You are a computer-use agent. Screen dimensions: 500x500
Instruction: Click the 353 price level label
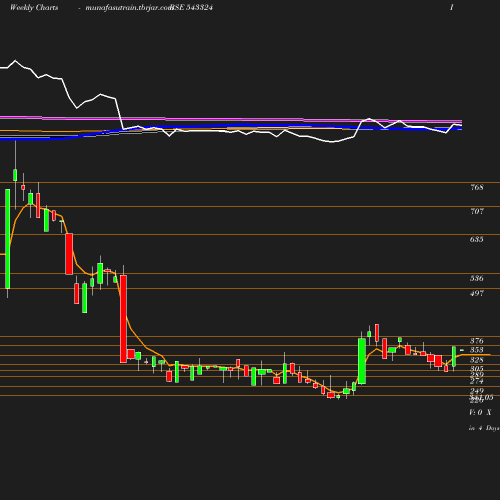tap(477, 350)
